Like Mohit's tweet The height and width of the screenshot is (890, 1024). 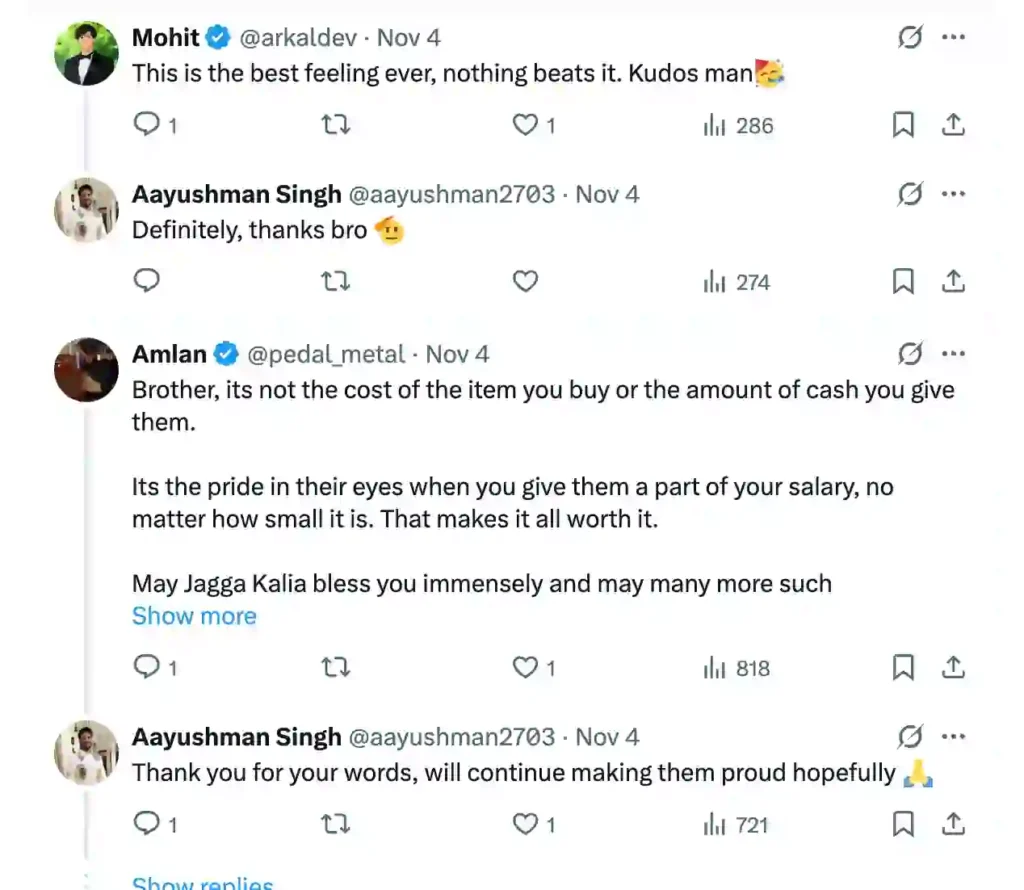pyautogui.click(x=525, y=125)
